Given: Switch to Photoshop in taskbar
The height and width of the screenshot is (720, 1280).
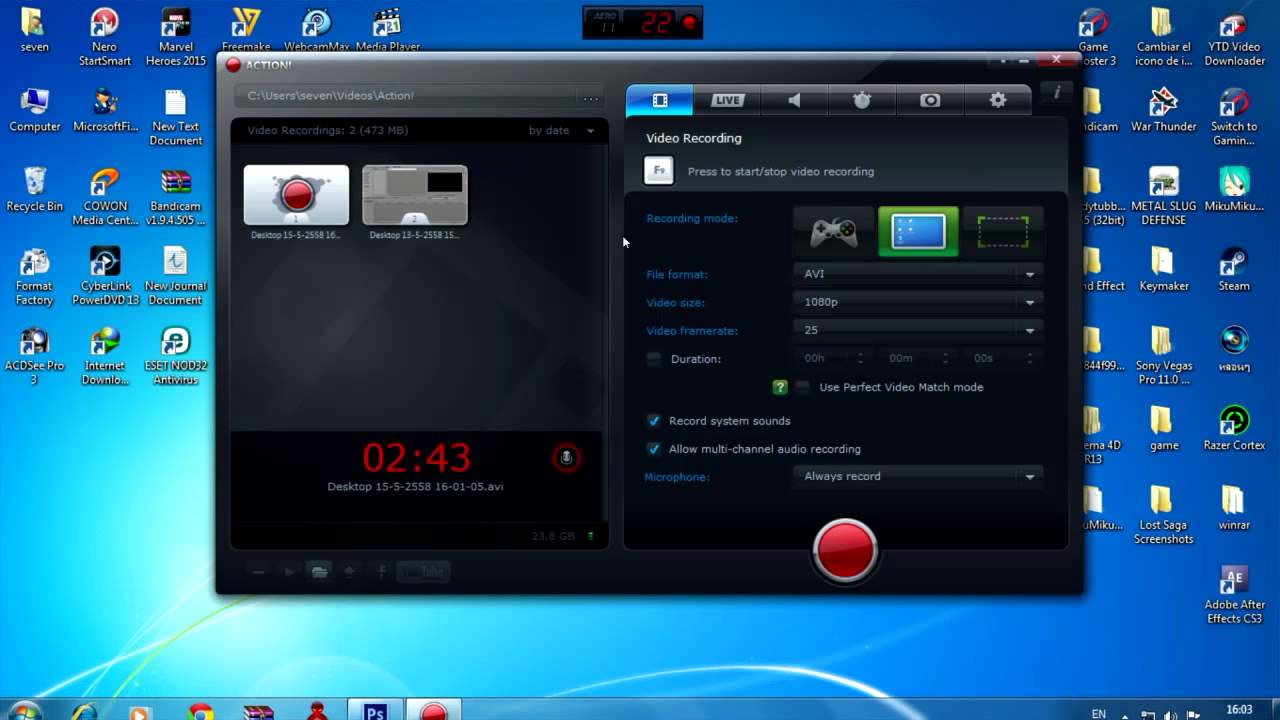Looking at the screenshot, I should pyautogui.click(x=375, y=712).
